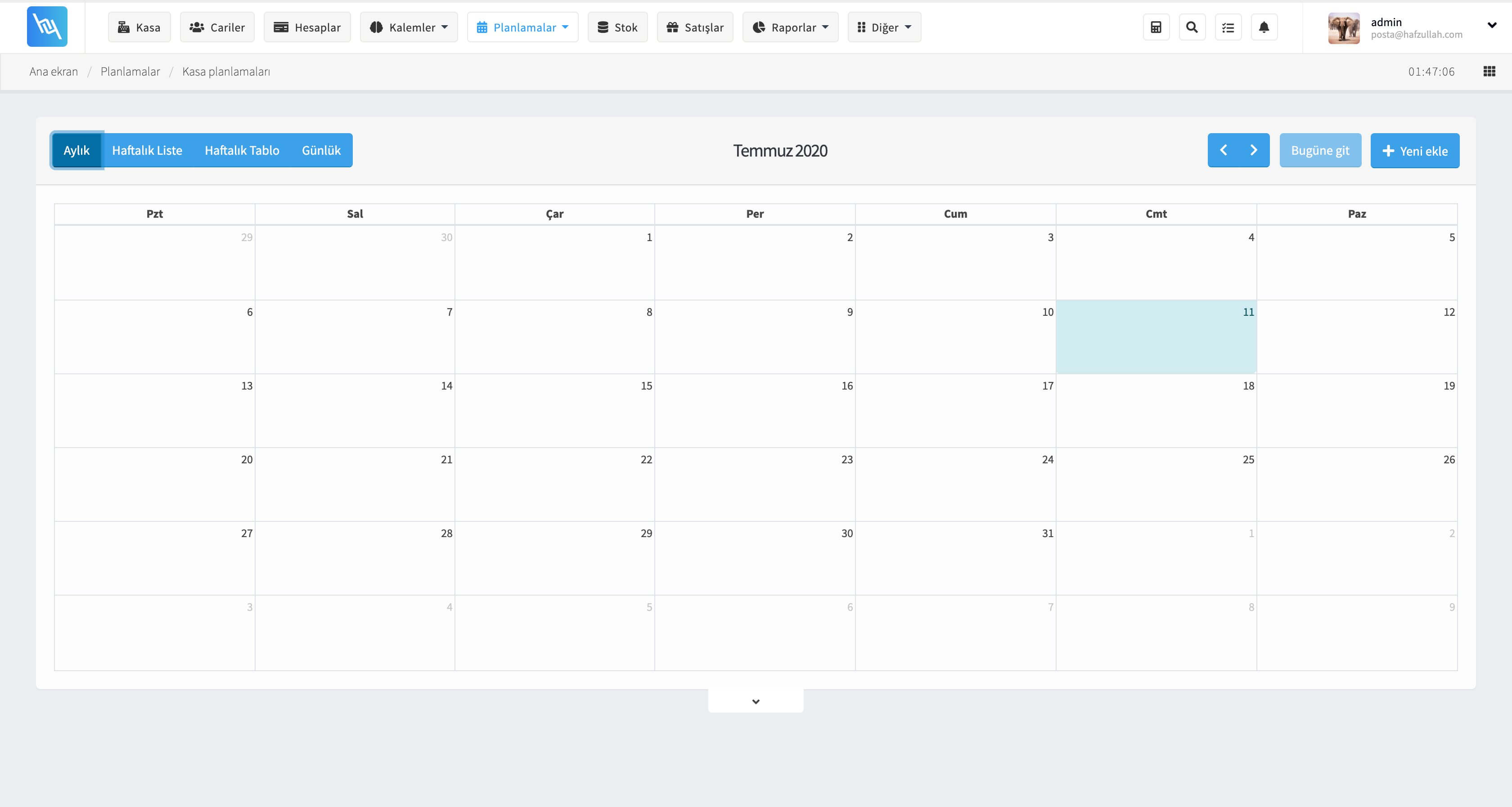
Task: Click the admin elephant avatar
Action: (x=1344, y=27)
